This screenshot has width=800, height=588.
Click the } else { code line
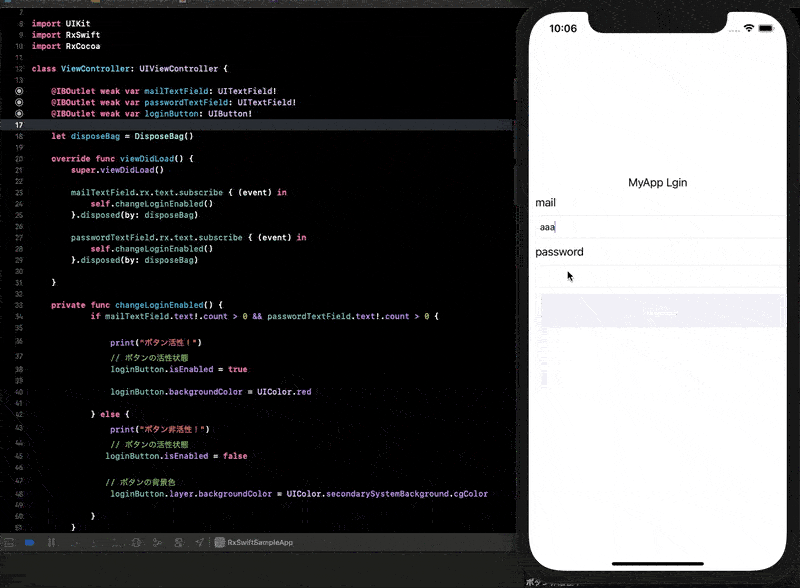[x=110, y=414]
